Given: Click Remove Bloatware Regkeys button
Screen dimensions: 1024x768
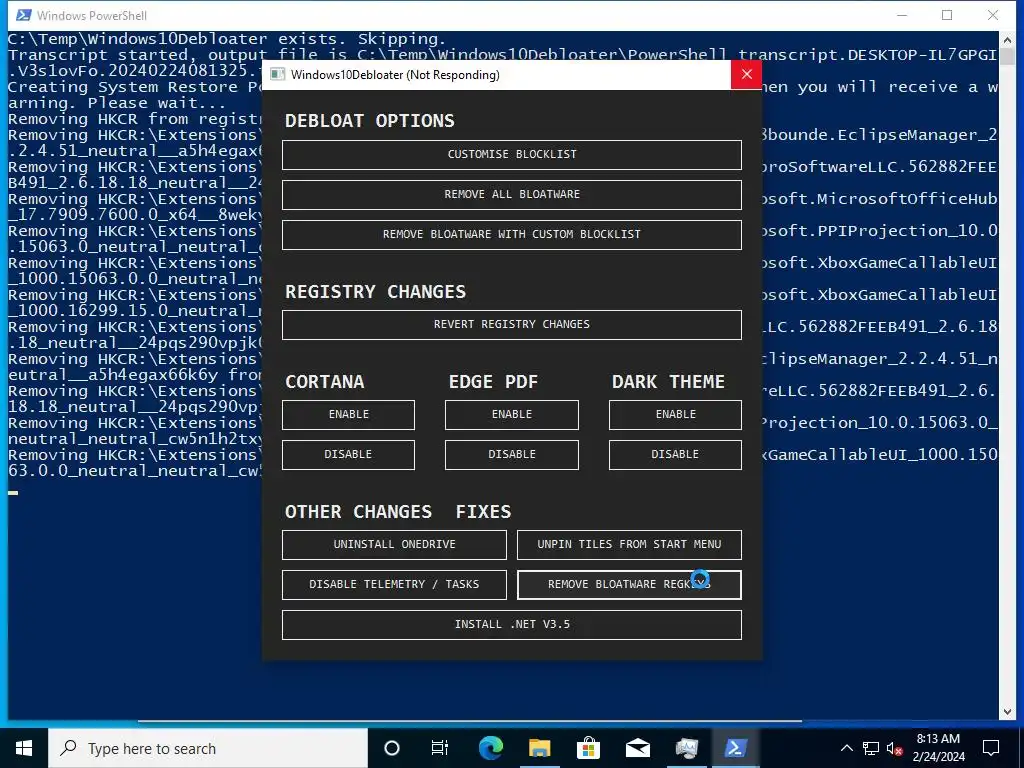Looking at the screenshot, I should [629, 584].
